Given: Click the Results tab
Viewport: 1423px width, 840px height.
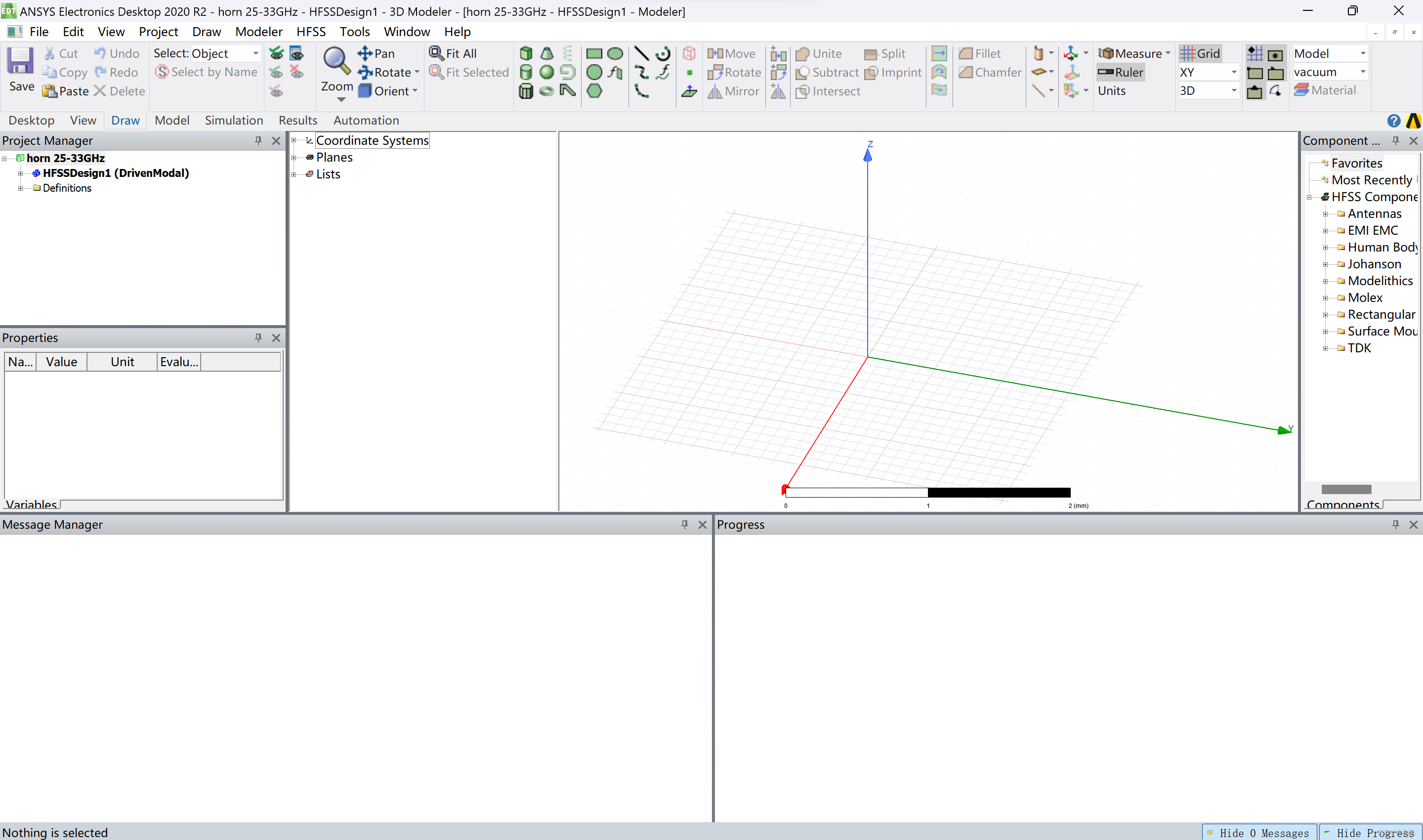Looking at the screenshot, I should click(x=297, y=120).
